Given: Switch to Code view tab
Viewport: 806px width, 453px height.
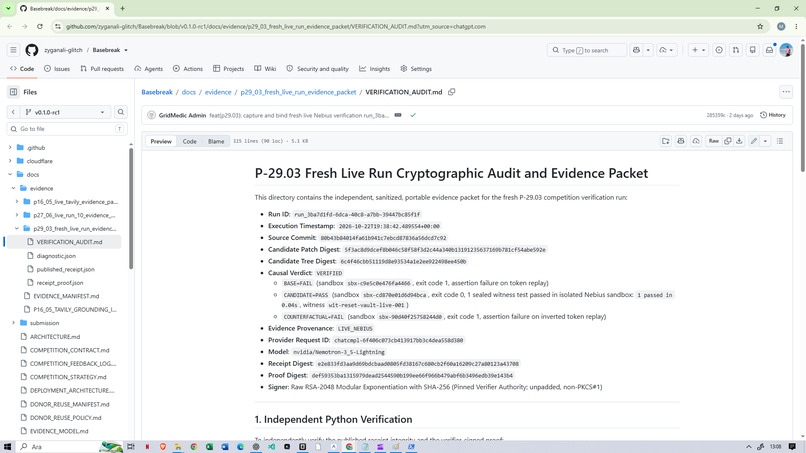Looking at the screenshot, I should point(190,141).
